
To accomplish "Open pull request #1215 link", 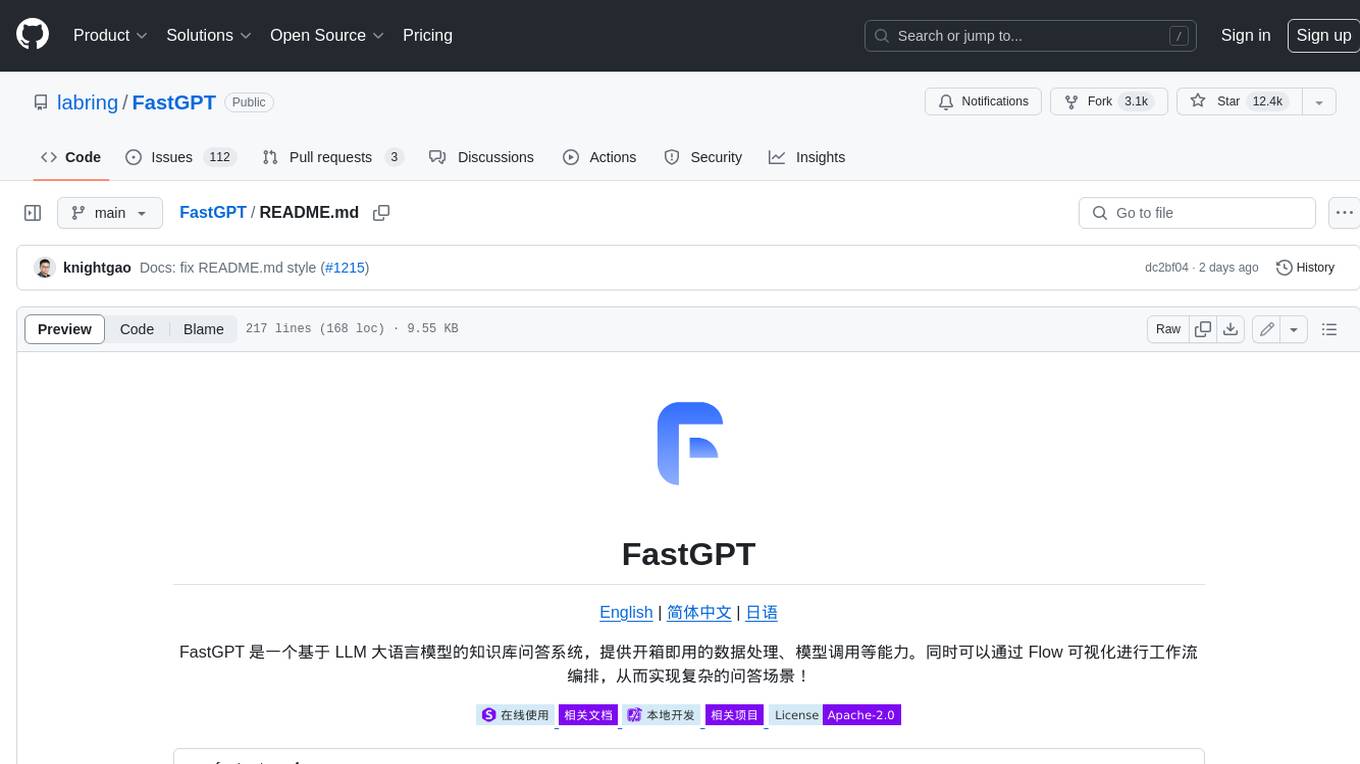I will click(x=345, y=268).
